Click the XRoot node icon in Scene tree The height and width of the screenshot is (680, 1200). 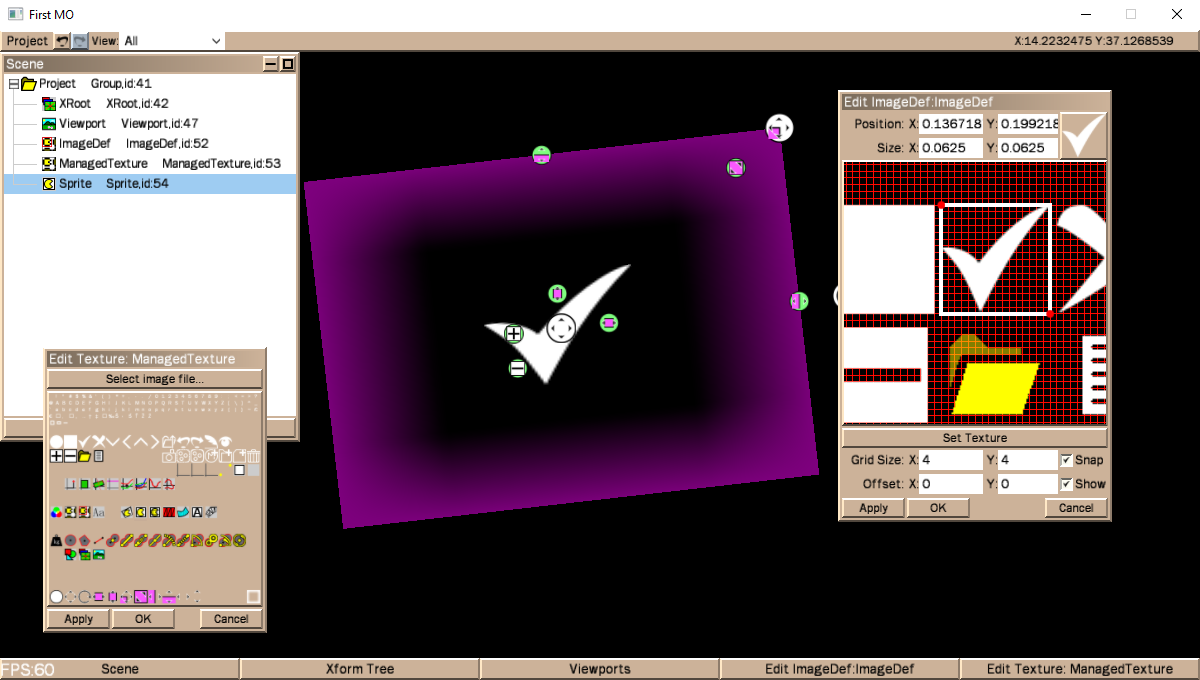click(49, 104)
